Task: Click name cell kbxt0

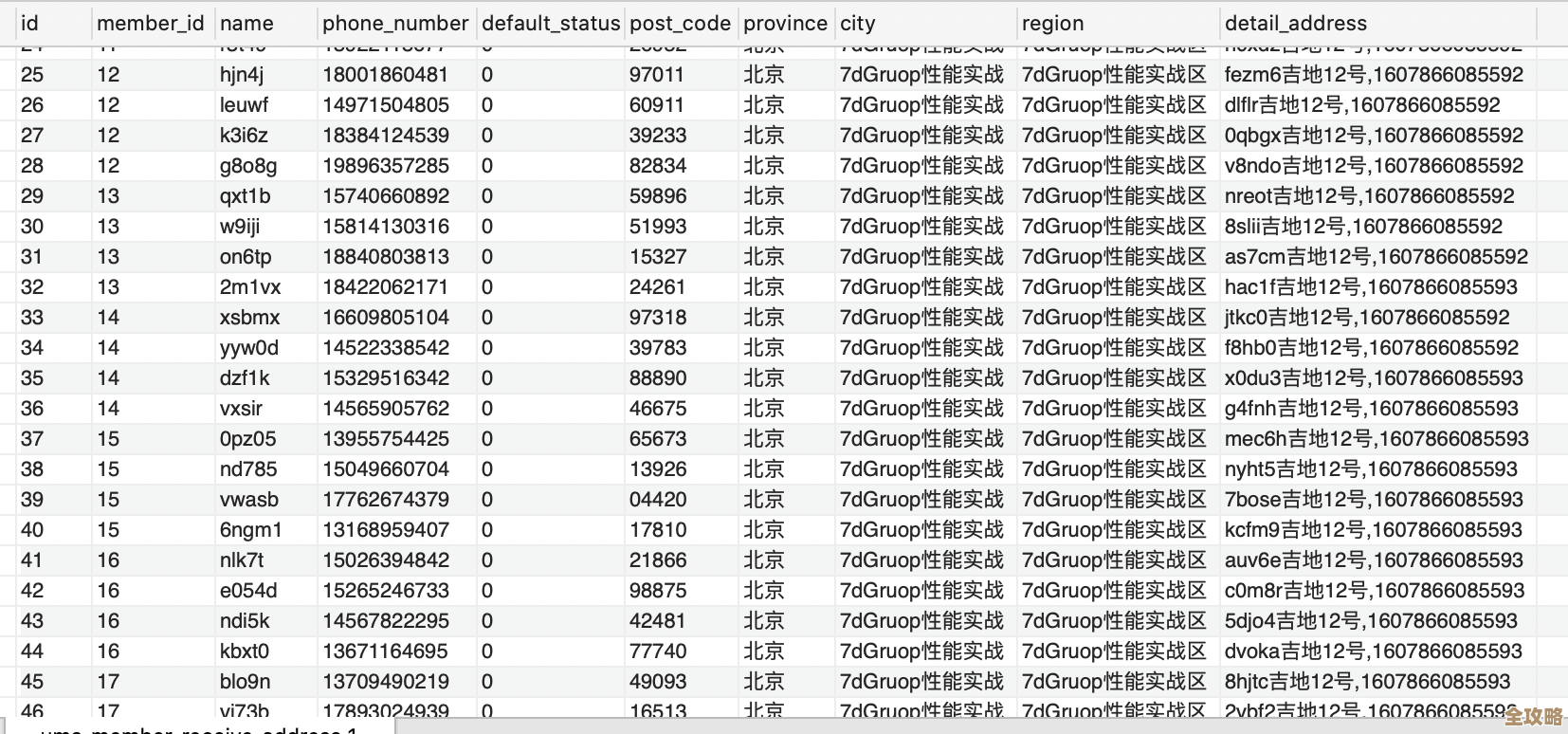Action: tap(245, 651)
